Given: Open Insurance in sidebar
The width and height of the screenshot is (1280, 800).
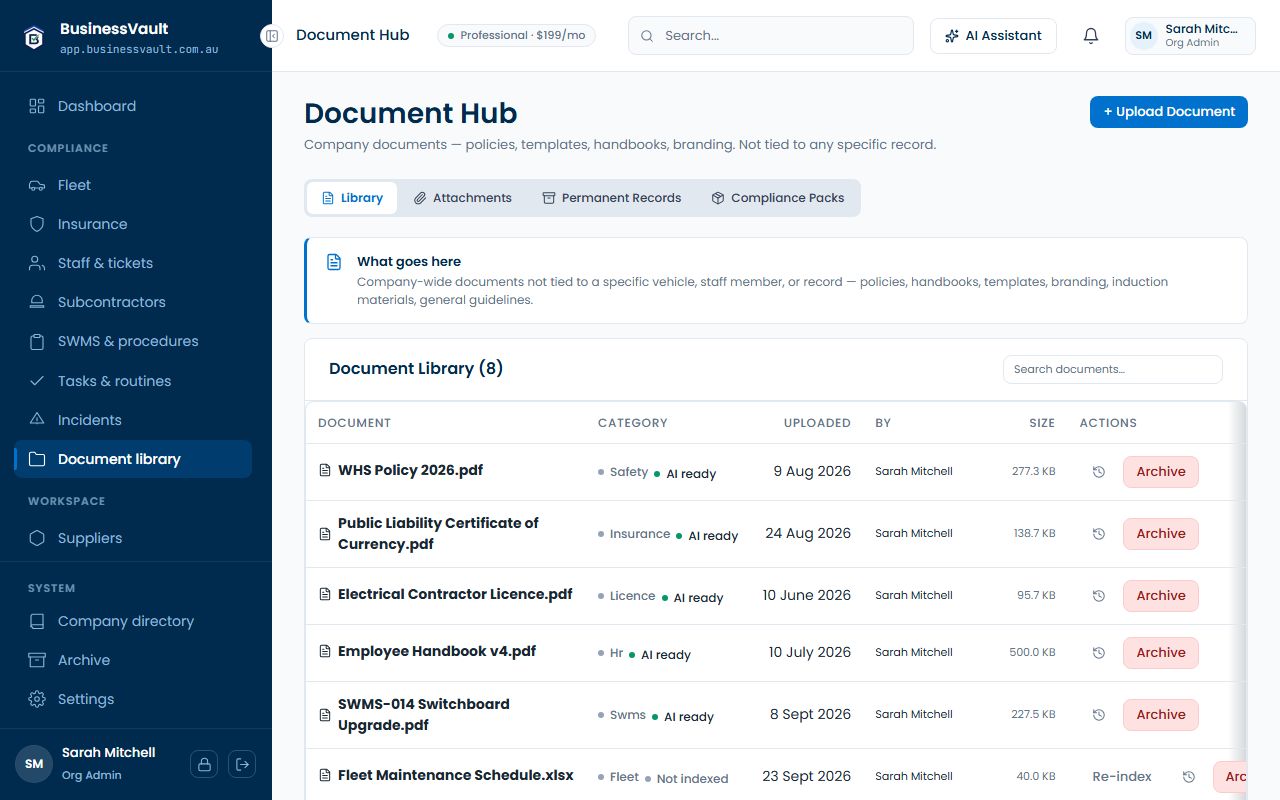Looking at the screenshot, I should [133, 224].
